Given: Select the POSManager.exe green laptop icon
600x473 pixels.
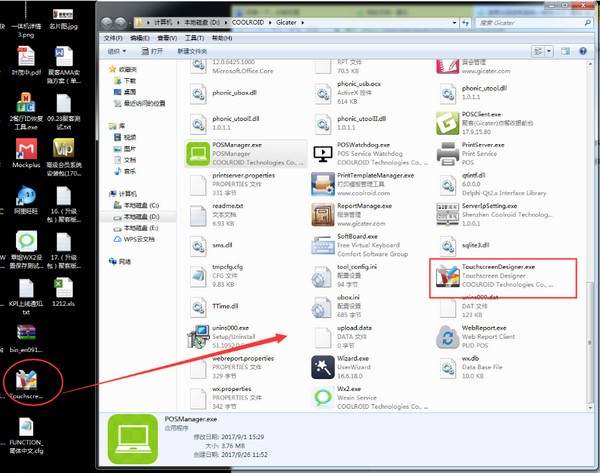Looking at the screenshot, I should (198, 153).
